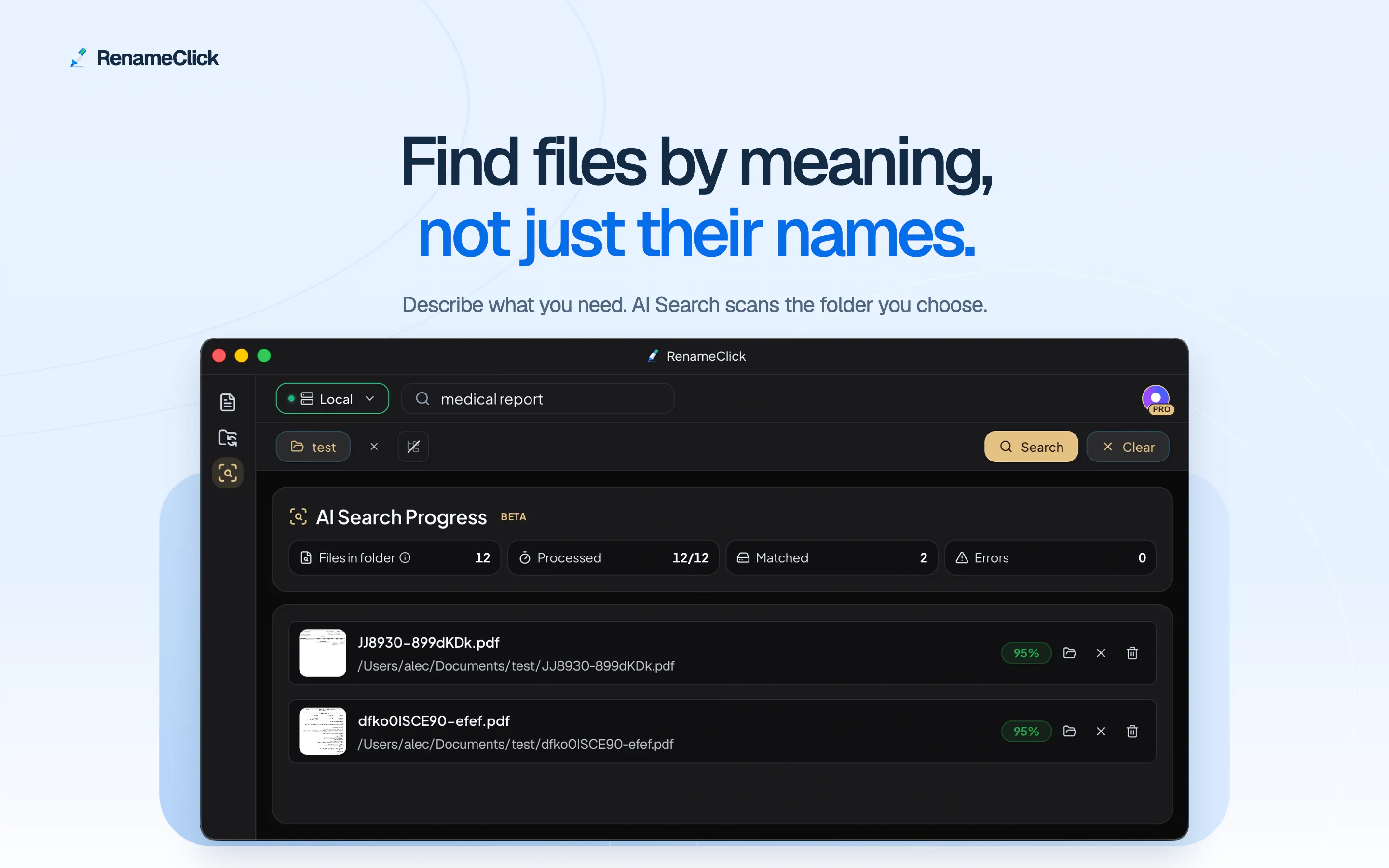Image resolution: width=1389 pixels, height=868 pixels.
Task: Click the 95% match badge for JJ8930-899dKDk.pdf
Action: coord(1026,653)
